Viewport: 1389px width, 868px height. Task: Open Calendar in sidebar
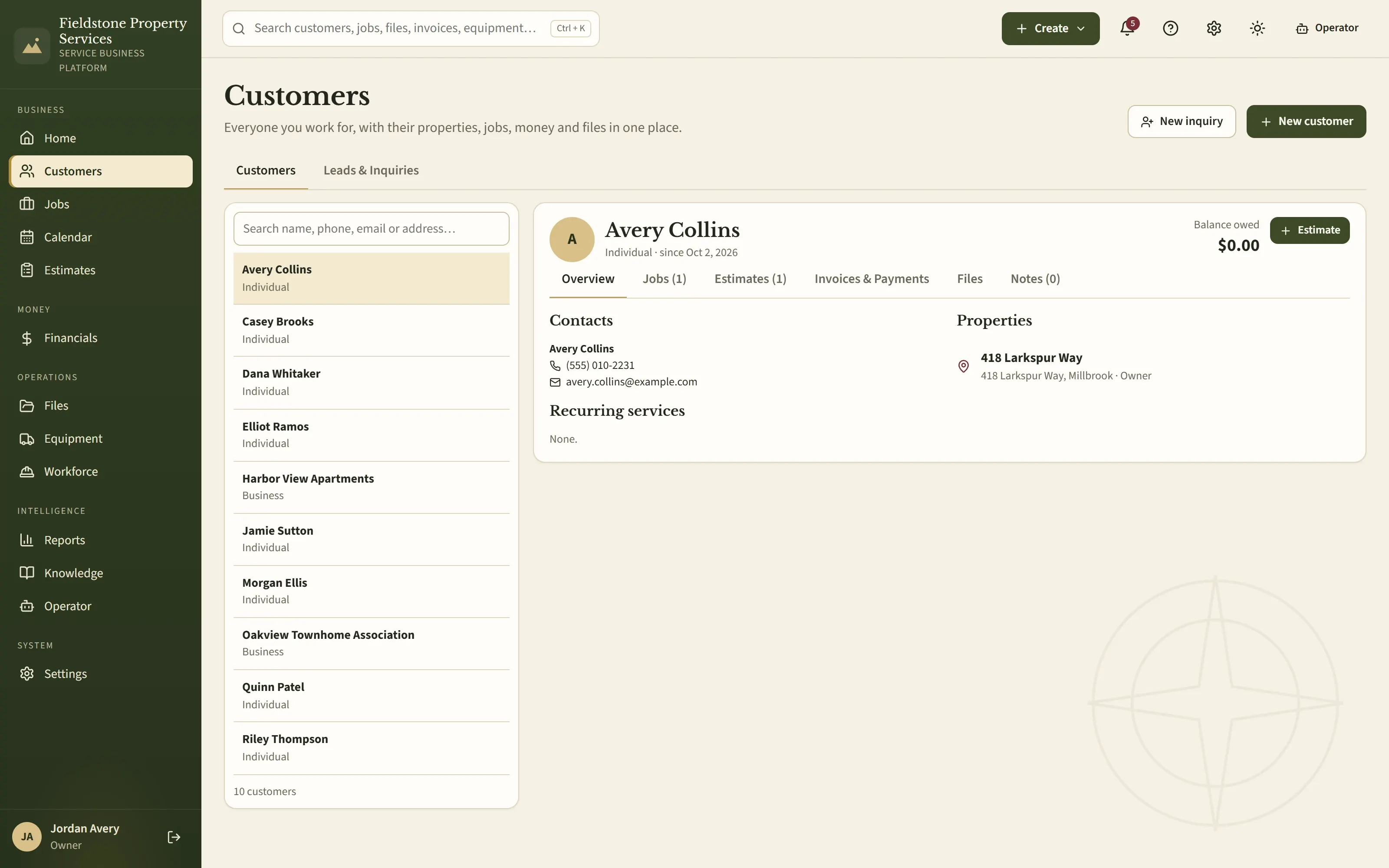tap(100, 237)
